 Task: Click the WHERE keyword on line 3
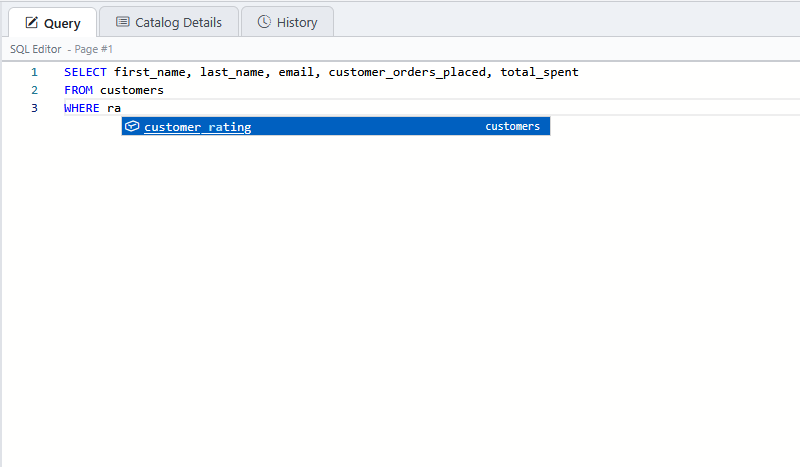click(82, 108)
